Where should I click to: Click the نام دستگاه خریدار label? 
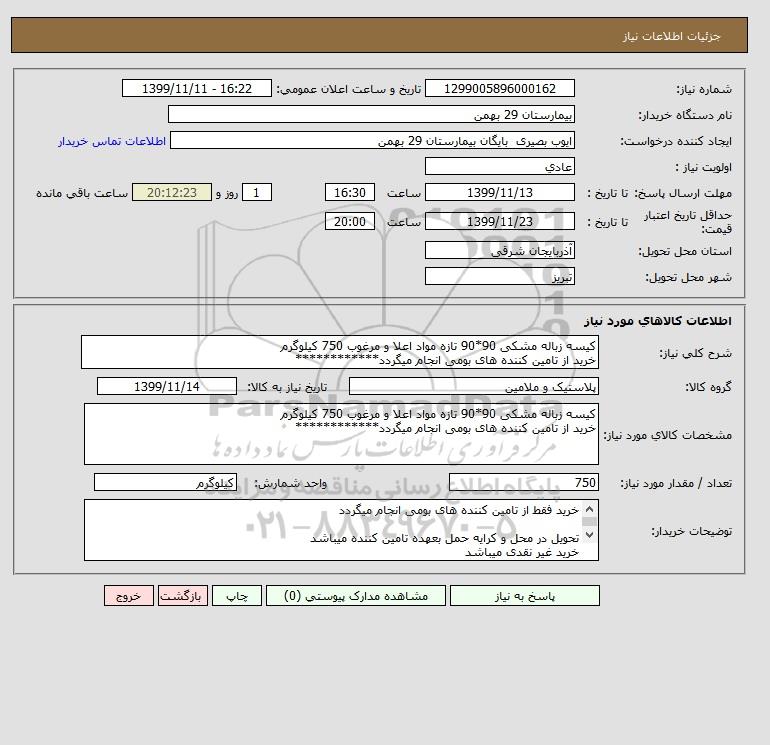(685, 115)
